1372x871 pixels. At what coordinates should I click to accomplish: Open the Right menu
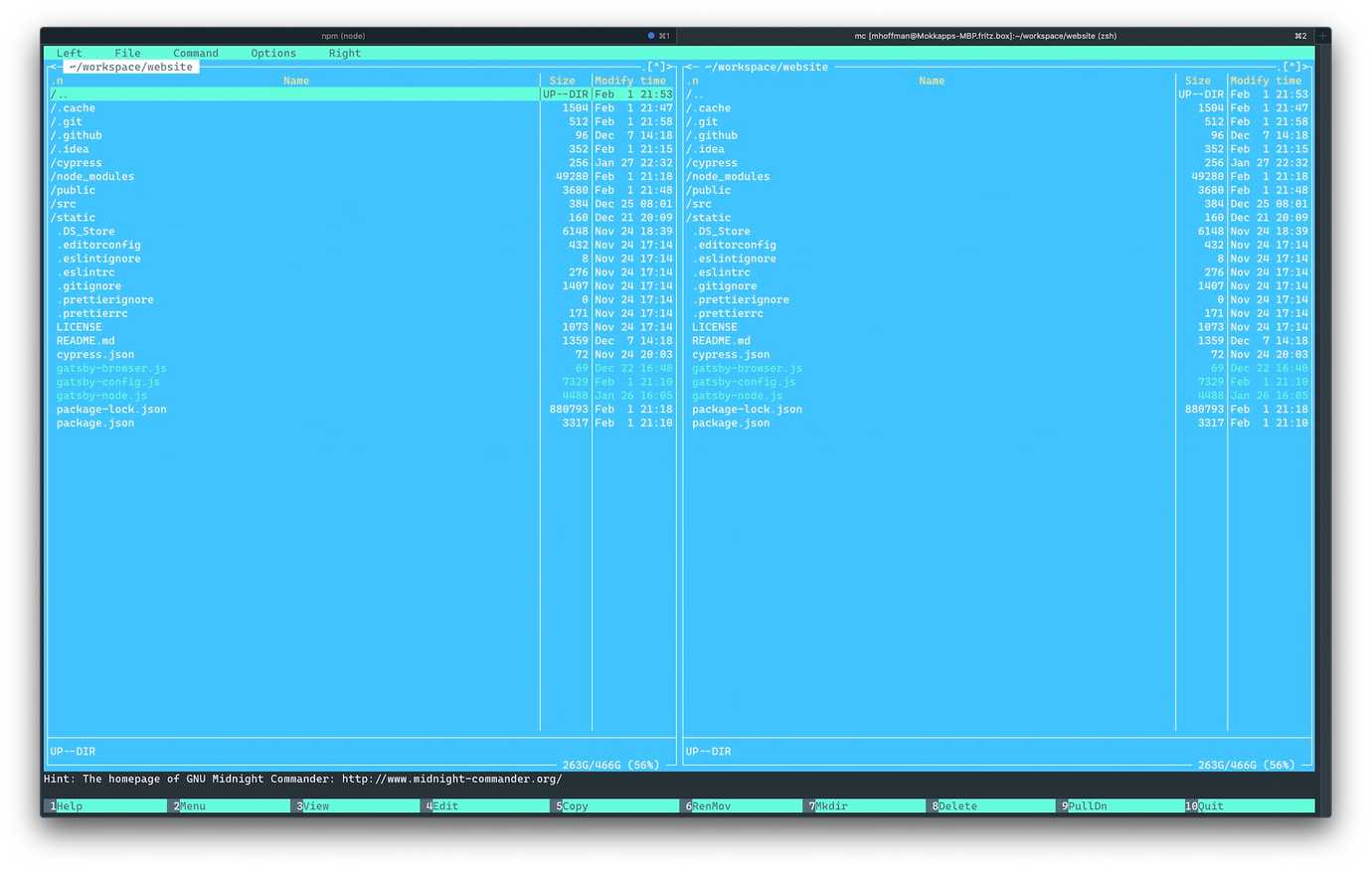pos(345,54)
